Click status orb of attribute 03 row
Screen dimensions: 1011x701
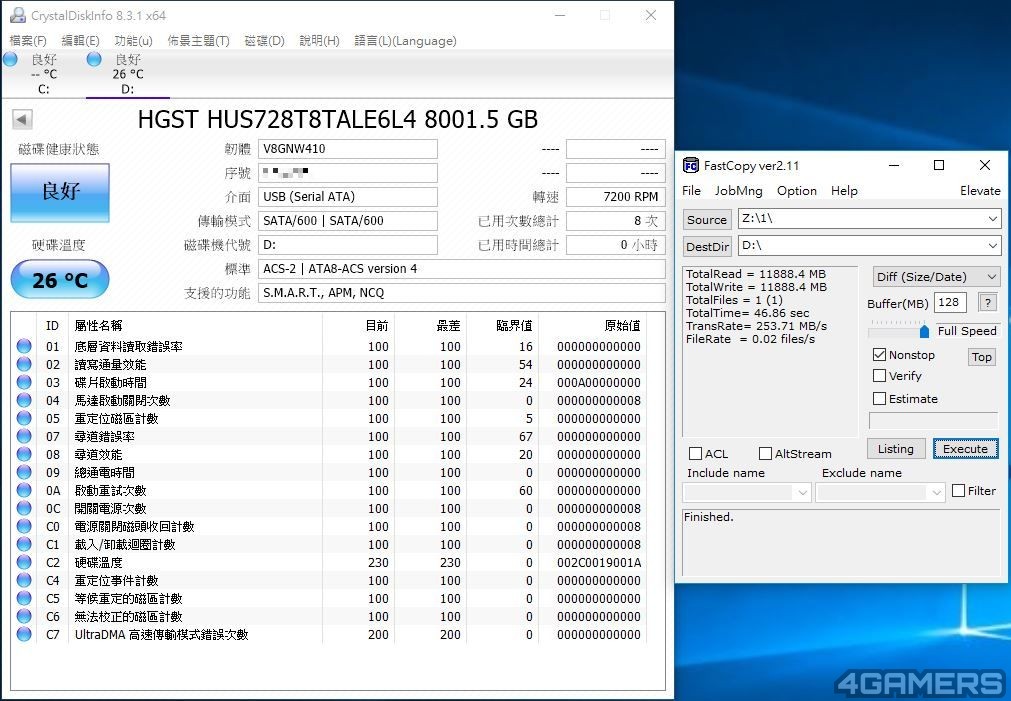[x=25, y=382]
